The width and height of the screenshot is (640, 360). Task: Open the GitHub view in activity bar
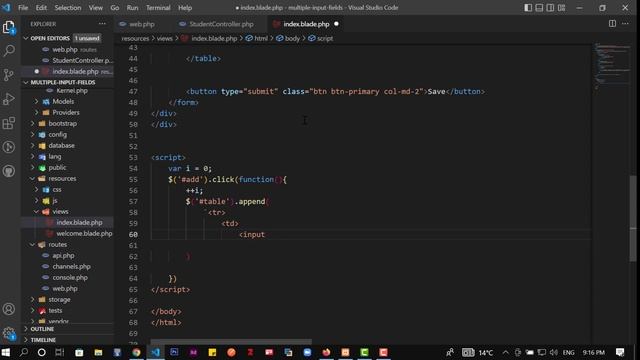(9, 171)
